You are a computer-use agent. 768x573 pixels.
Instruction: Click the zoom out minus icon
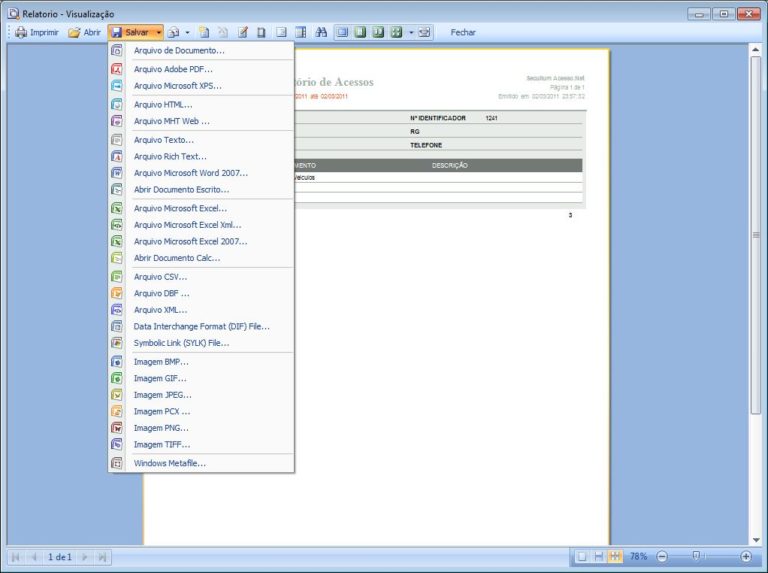tap(662, 556)
